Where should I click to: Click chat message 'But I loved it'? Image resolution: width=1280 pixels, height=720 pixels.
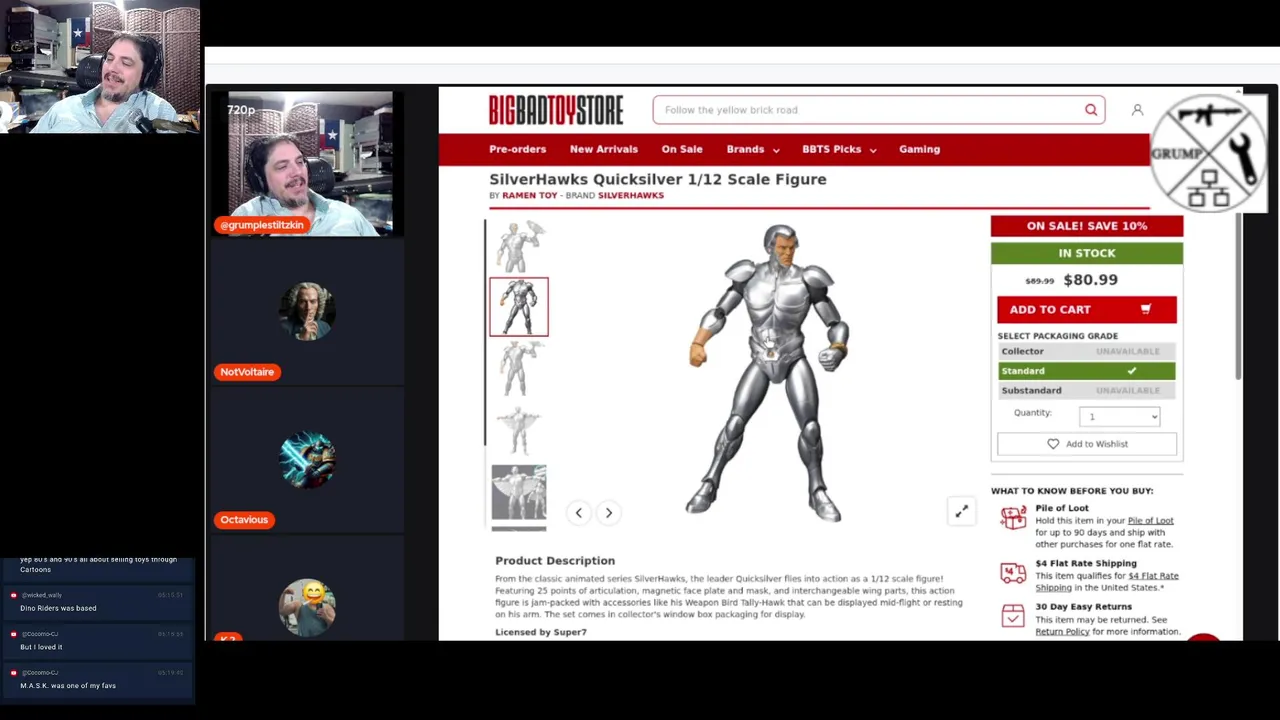41,647
